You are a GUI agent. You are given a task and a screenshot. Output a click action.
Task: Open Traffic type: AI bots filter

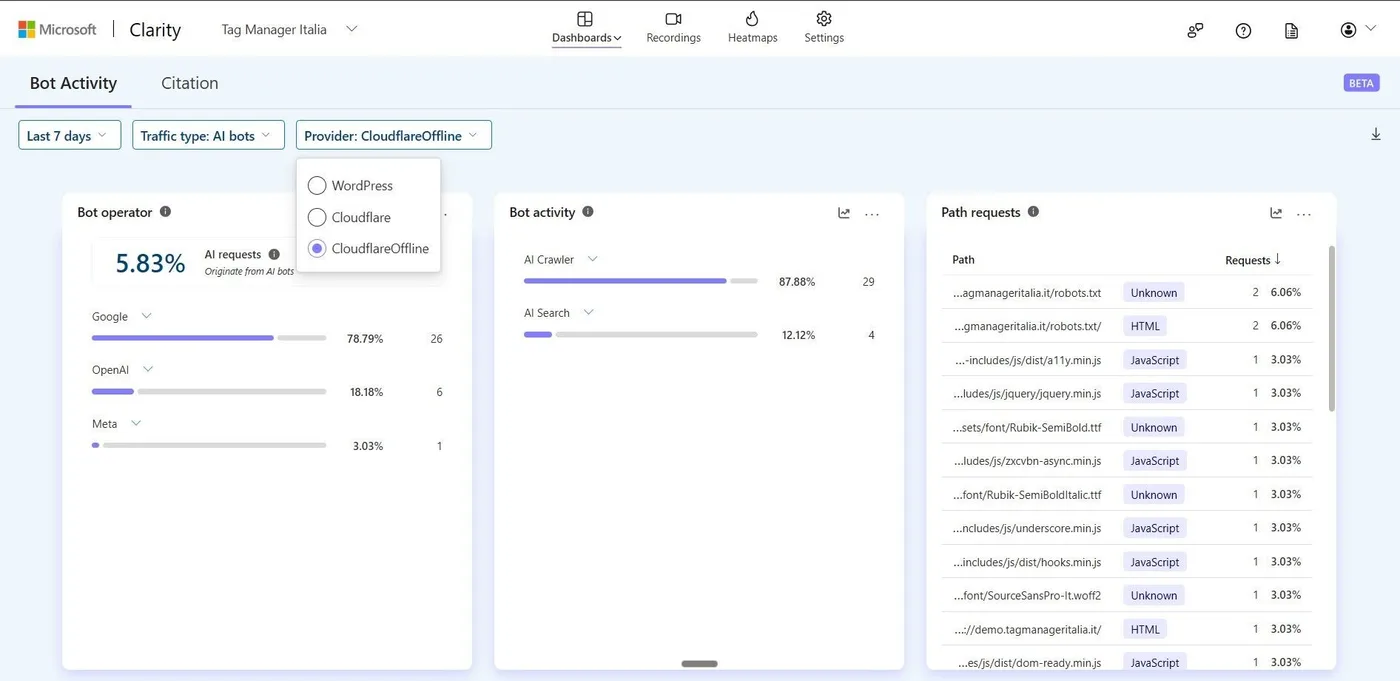click(208, 135)
